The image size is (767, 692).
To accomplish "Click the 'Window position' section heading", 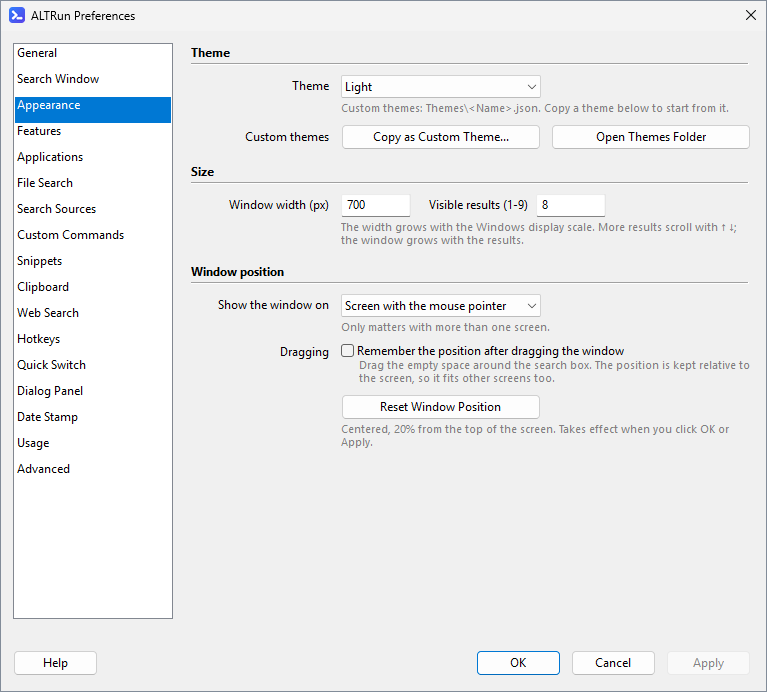I will click(237, 272).
